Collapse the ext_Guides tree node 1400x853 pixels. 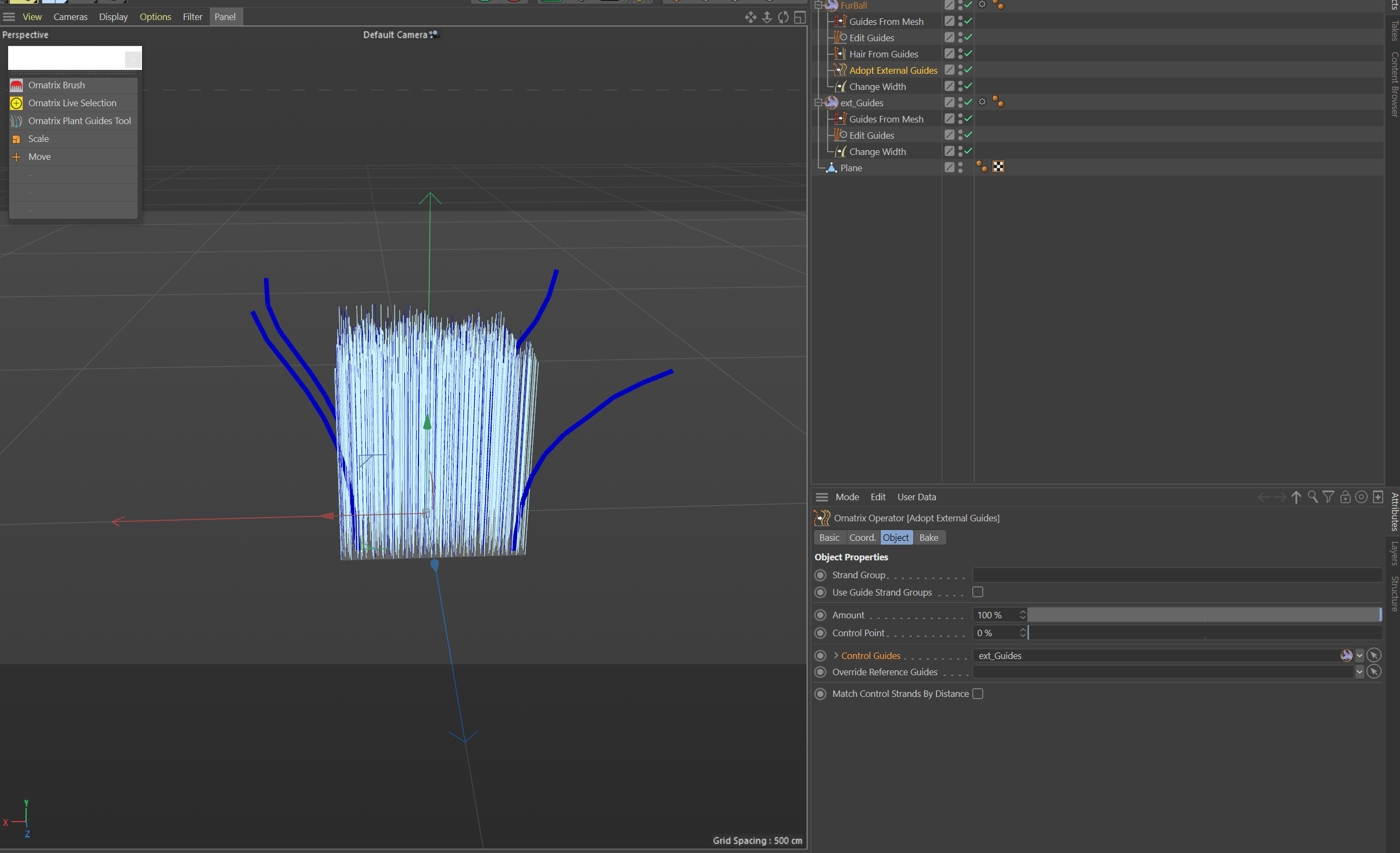(819, 103)
